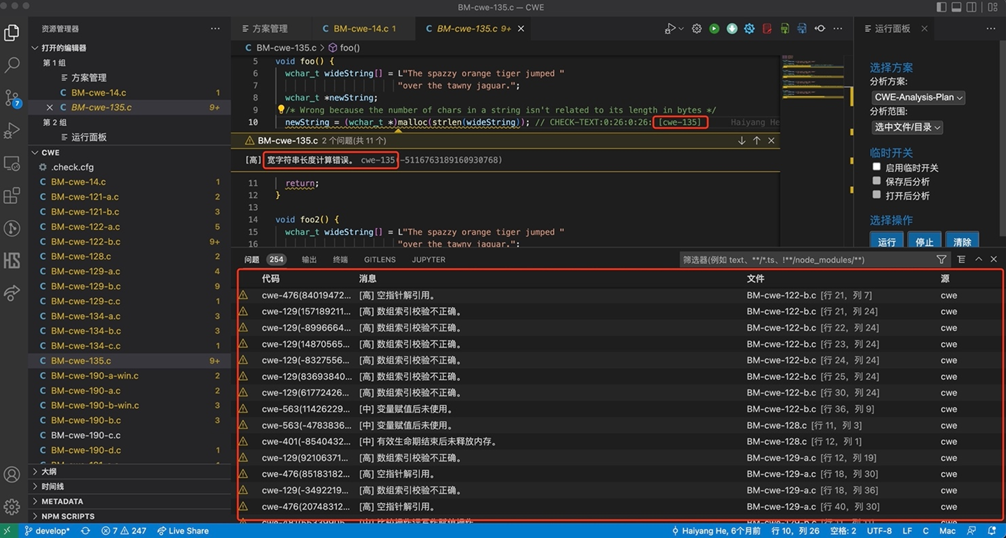Toggle the 保存后分析 checkbox
1006x538 pixels.
pyautogui.click(x=876, y=181)
